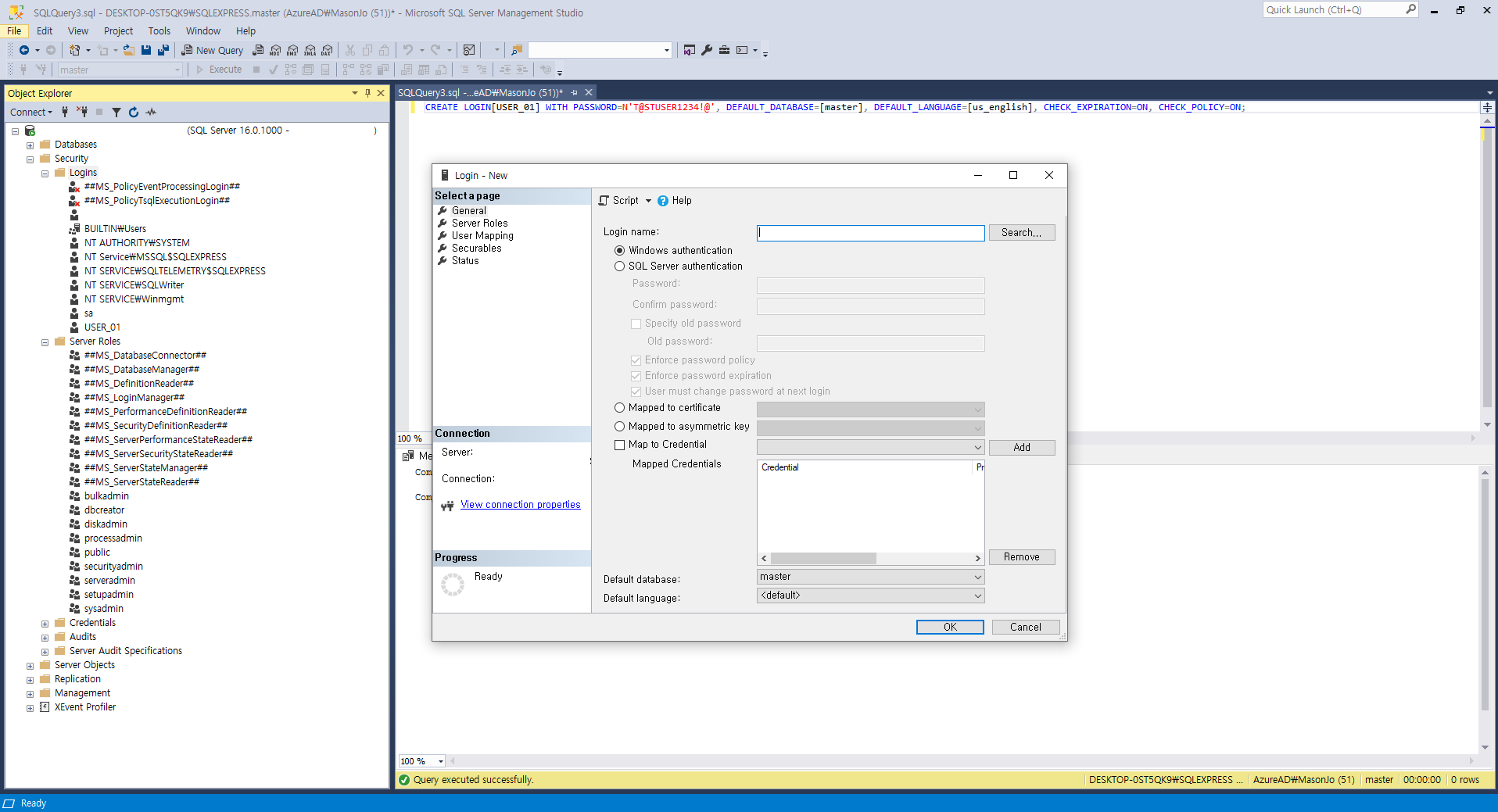Open the editor zoom 100 % dropdown

click(x=441, y=761)
